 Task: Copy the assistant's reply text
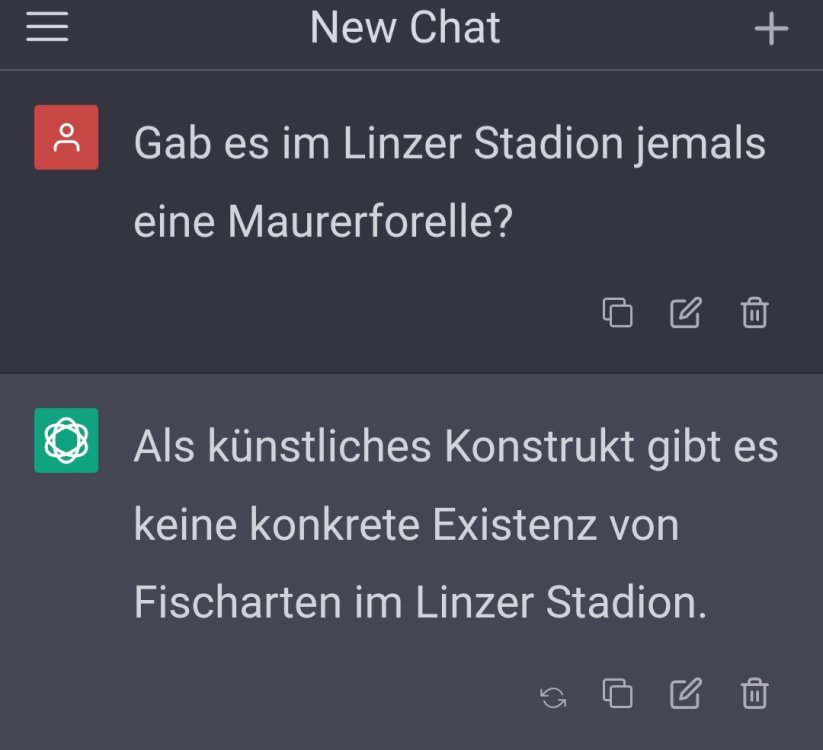click(618, 694)
